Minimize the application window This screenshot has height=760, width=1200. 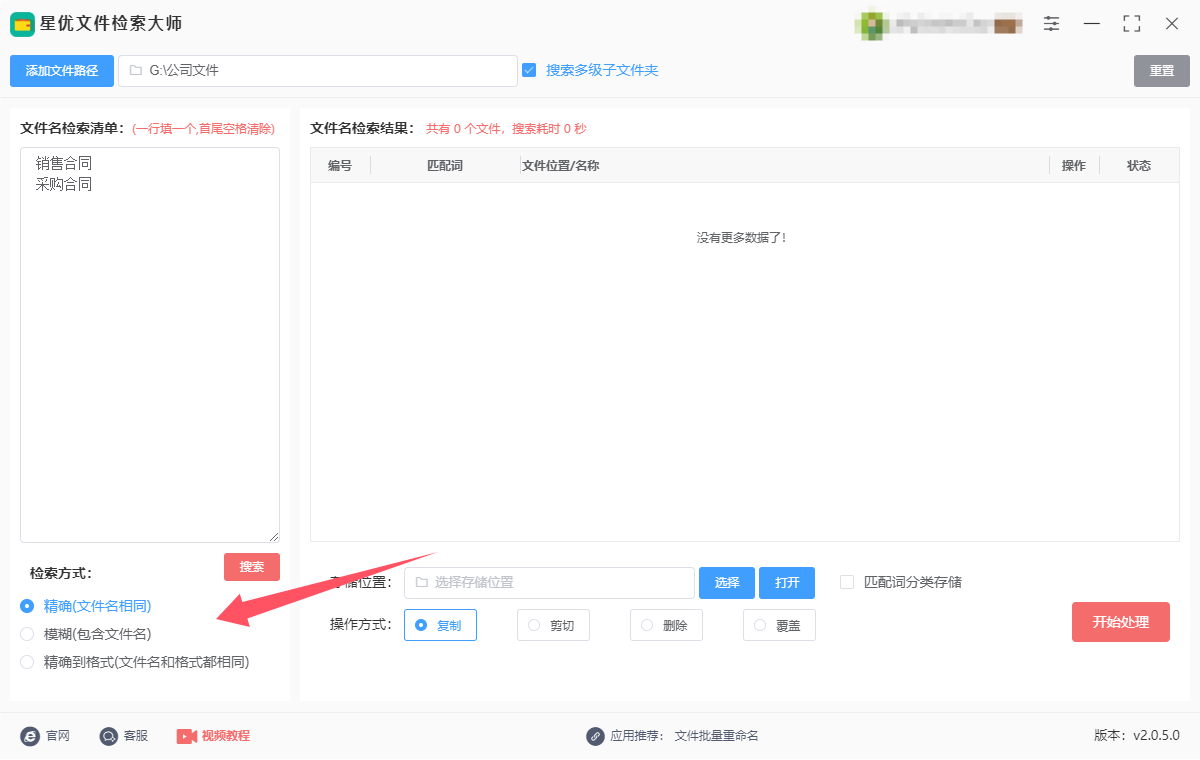[x=1092, y=24]
